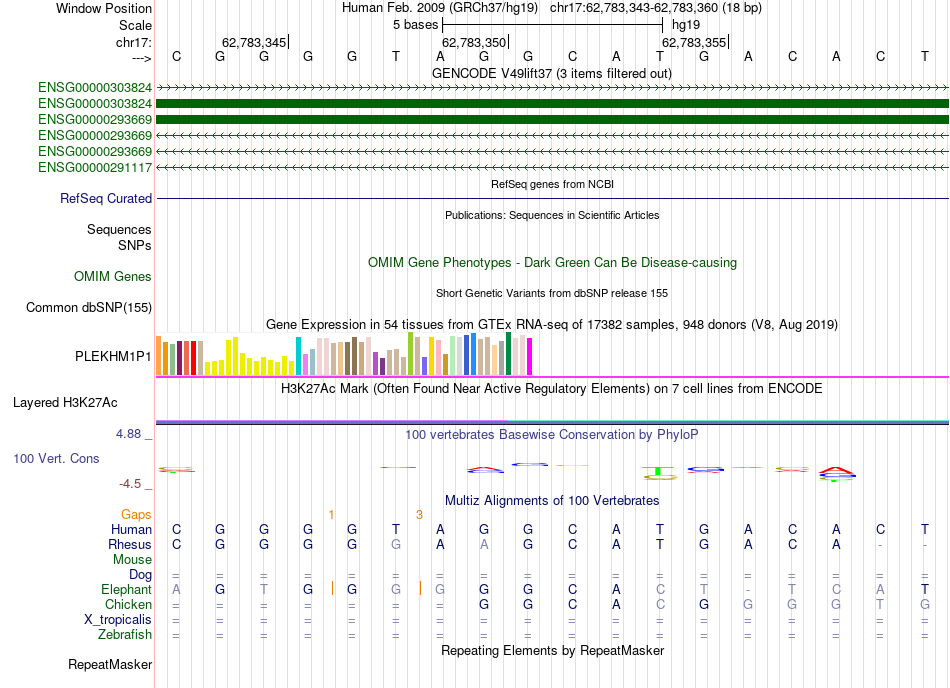Image resolution: width=950 pixels, height=688 pixels.
Task: Click the Mouse species row label
Action: pyautogui.click(x=132, y=560)
